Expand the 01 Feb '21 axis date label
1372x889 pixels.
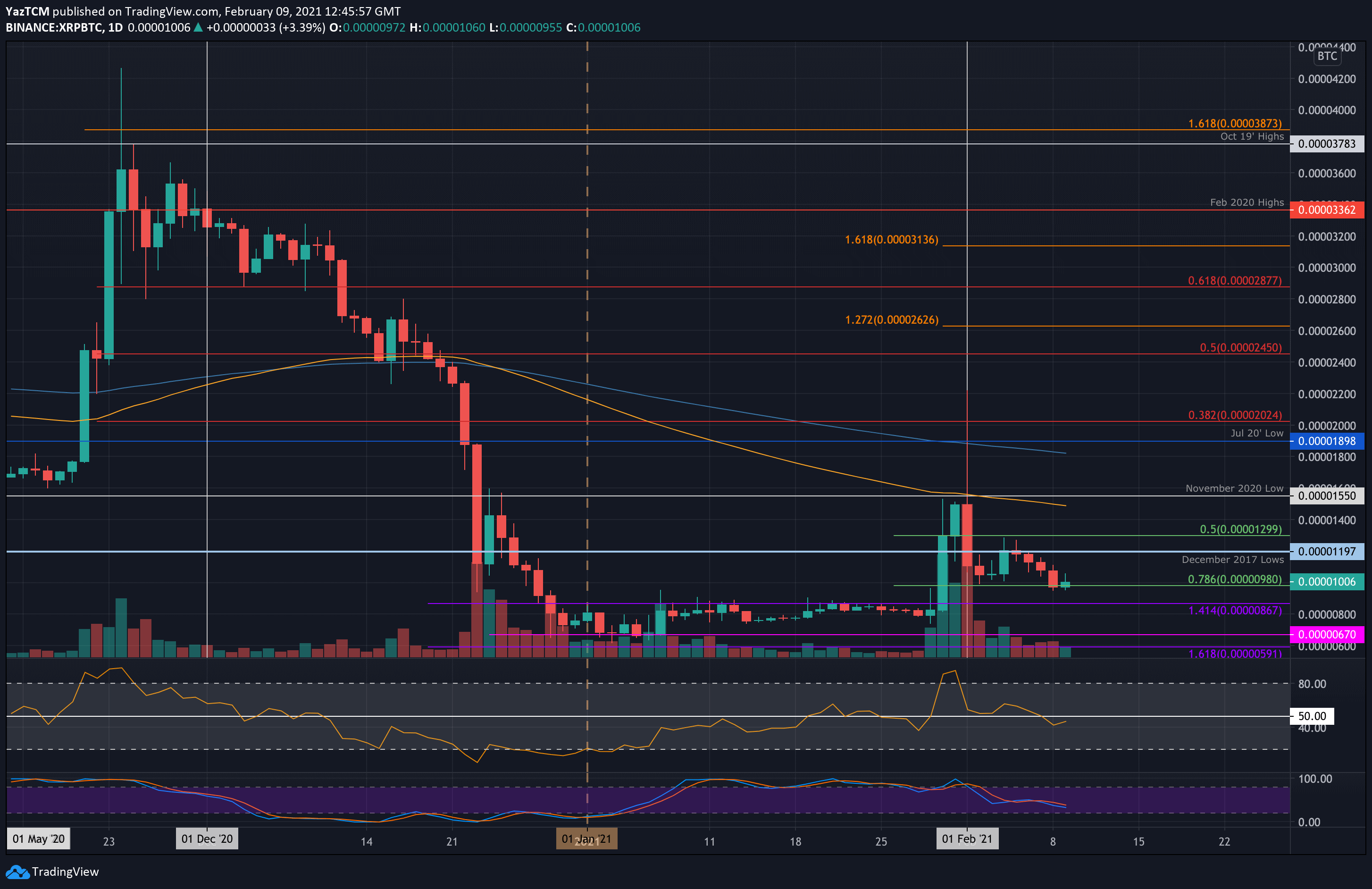(968, 839)
